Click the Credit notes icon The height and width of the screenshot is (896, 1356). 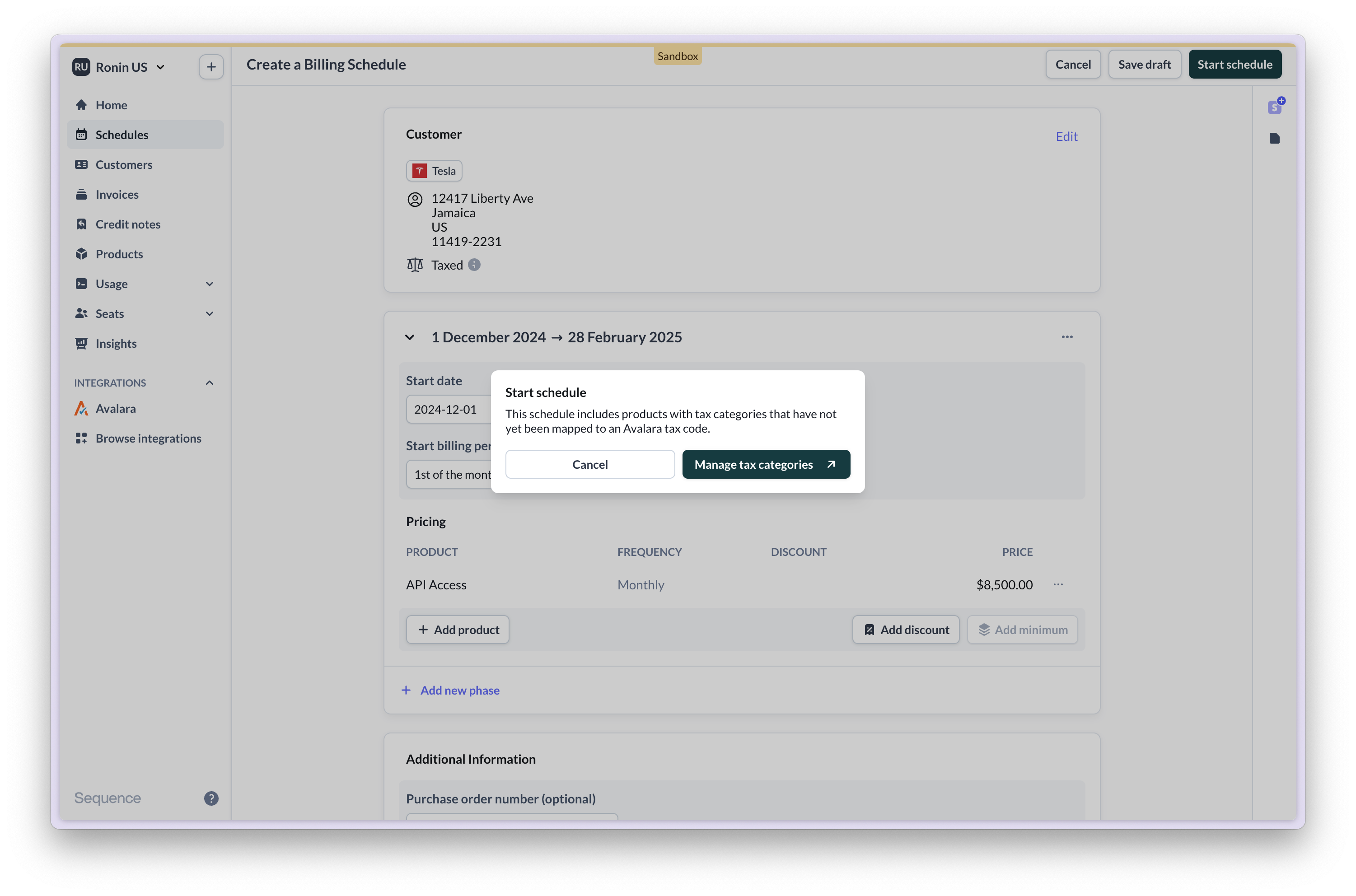pyautogui.click(x=81, y=224)
